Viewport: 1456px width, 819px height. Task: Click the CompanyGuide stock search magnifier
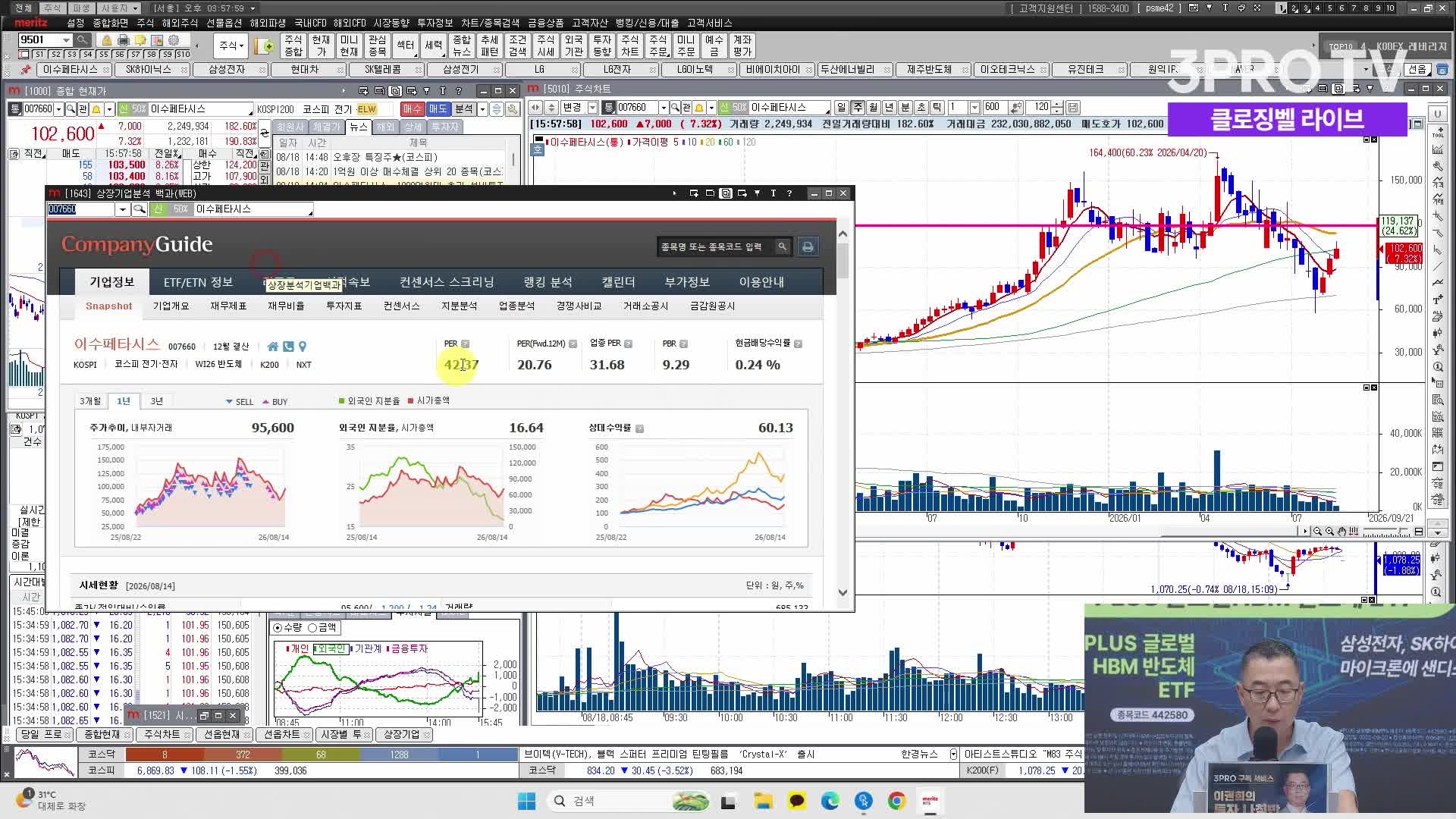pyautogui.click(x=782, y=246)
